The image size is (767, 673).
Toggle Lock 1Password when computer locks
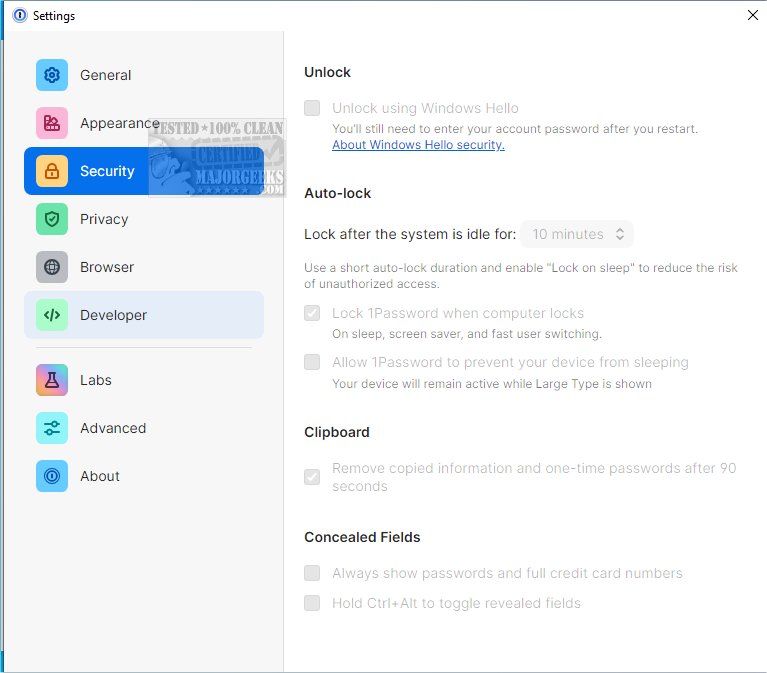[x=312, y=313]
